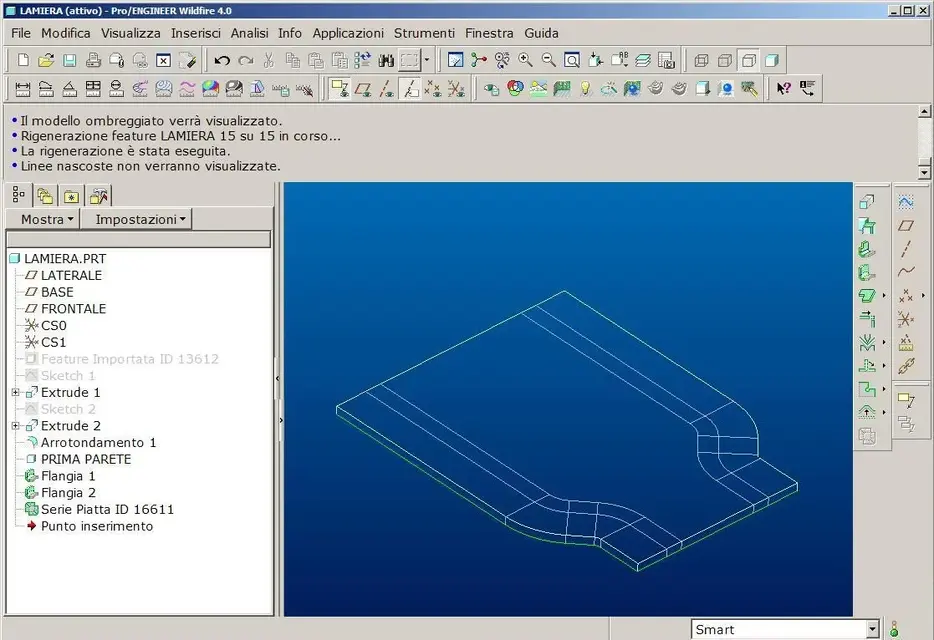Viewport: 934px width, 640px height.
Task: Select Flangia 1 in model tree
Action: [x=68, y=476]
